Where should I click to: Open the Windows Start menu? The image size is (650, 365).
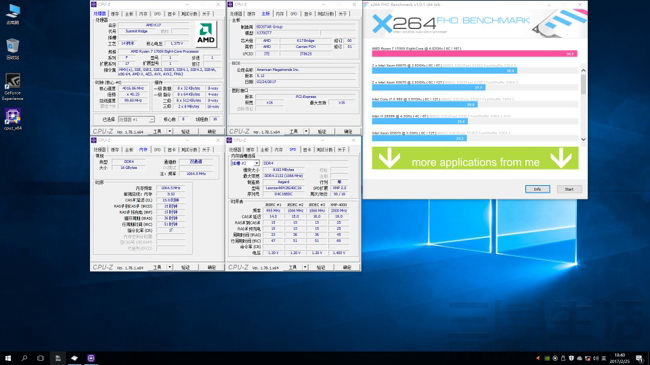pos(8,358)
